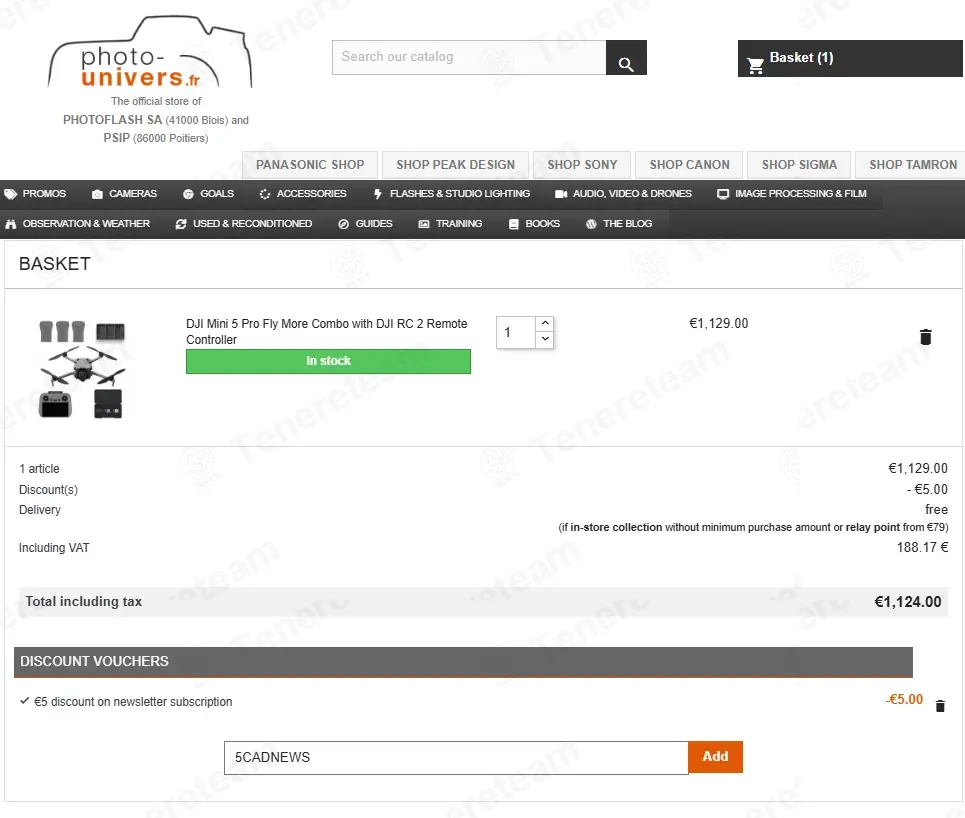Click the photo-univers.fr logo

(150, 54)
